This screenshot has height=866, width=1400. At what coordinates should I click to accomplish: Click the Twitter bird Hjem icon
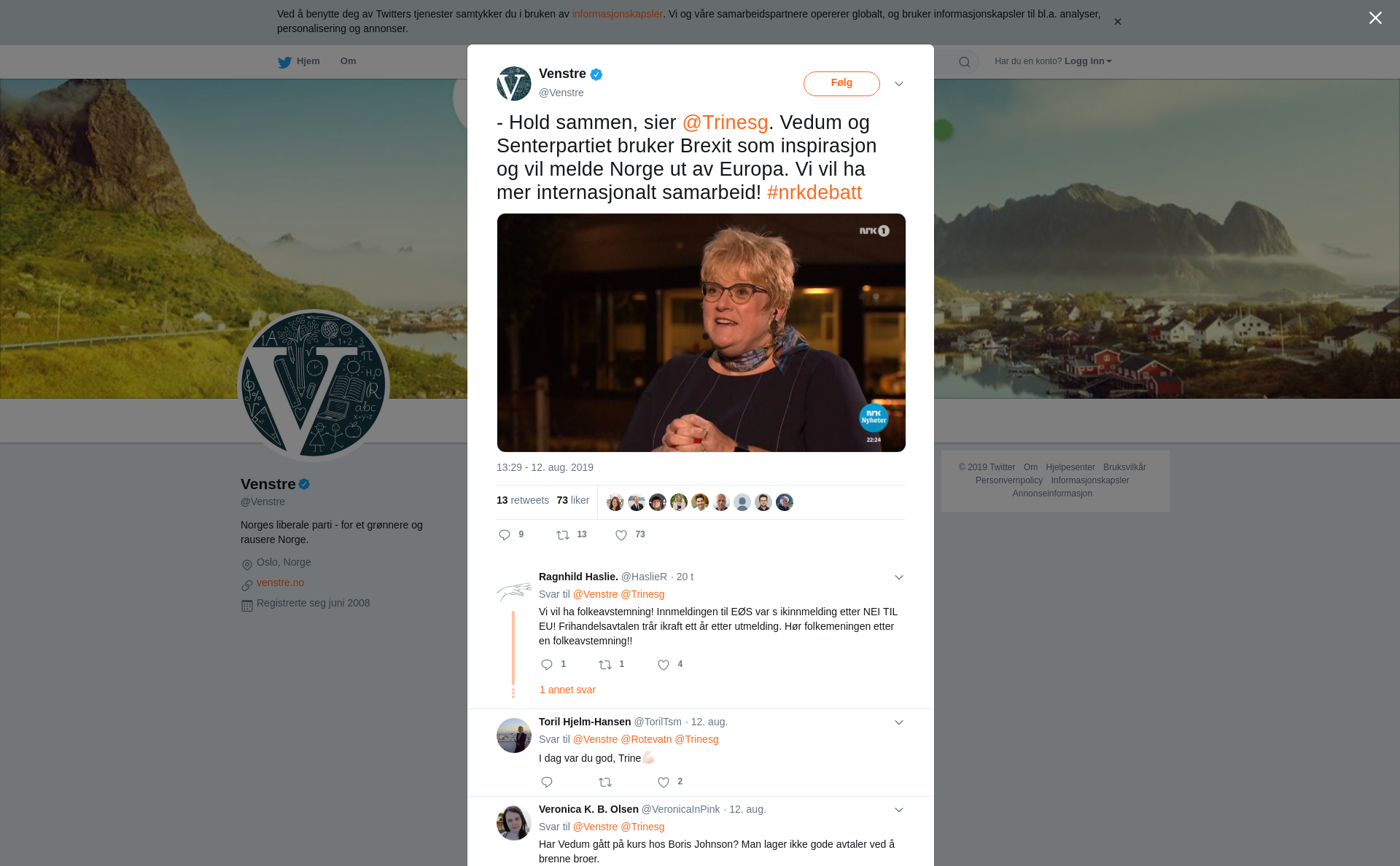point(284,63)
